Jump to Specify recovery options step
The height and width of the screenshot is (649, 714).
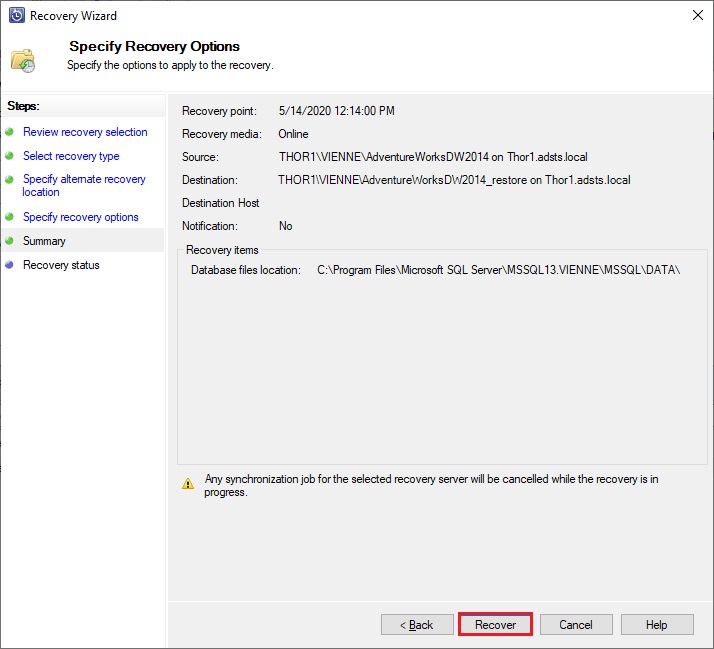click(81, 217)
